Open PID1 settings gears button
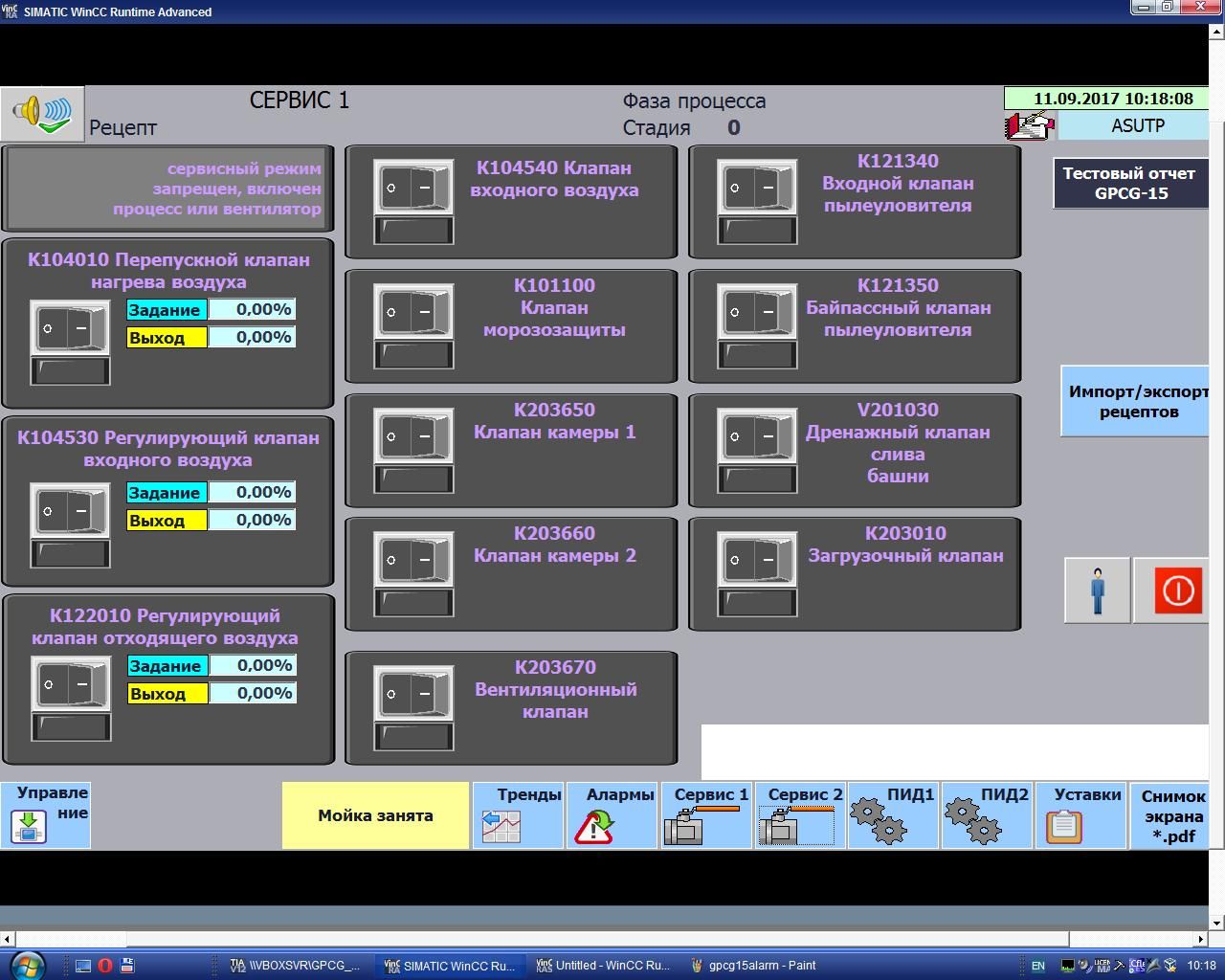Viewport: 1225px width, 980px height. point(893,815)
